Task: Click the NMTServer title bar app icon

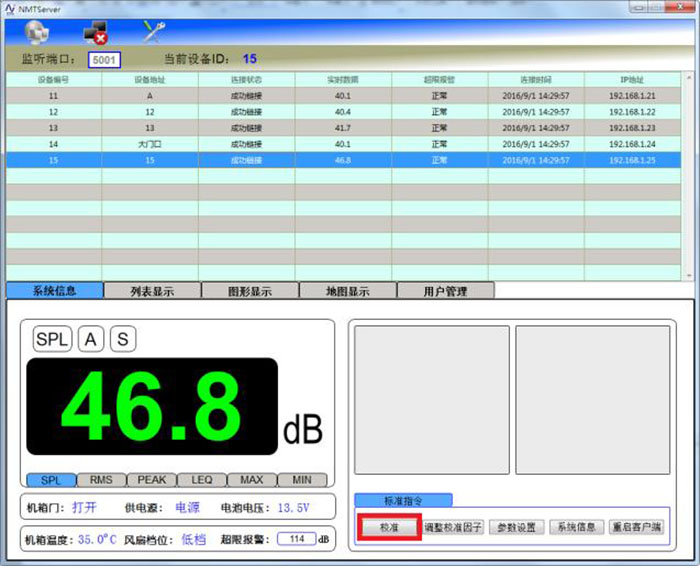Action: point(10,6)
